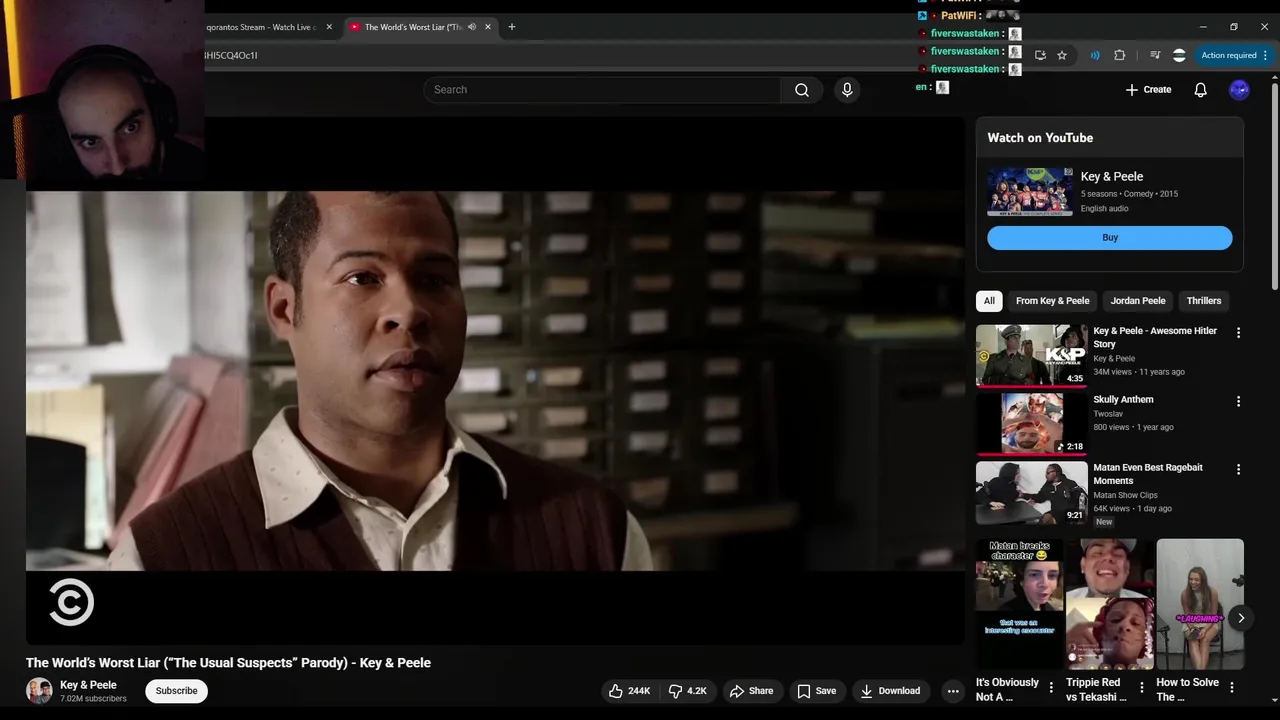
Task: Open the Laughing short thumbnail
Action: (x=1200, y=604)
